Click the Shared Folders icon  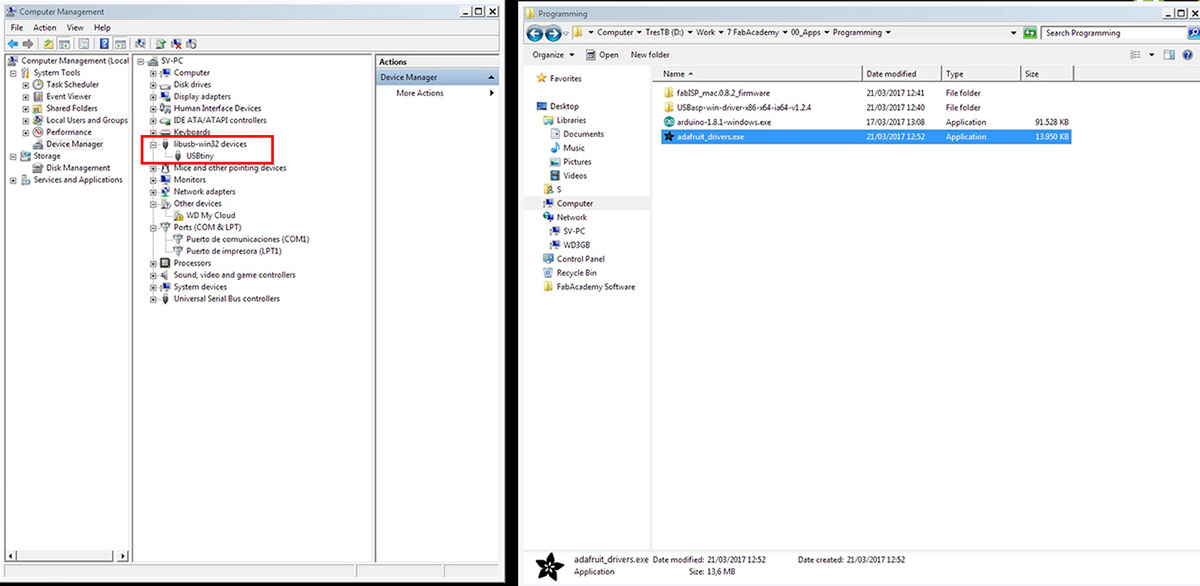[38, 108]
